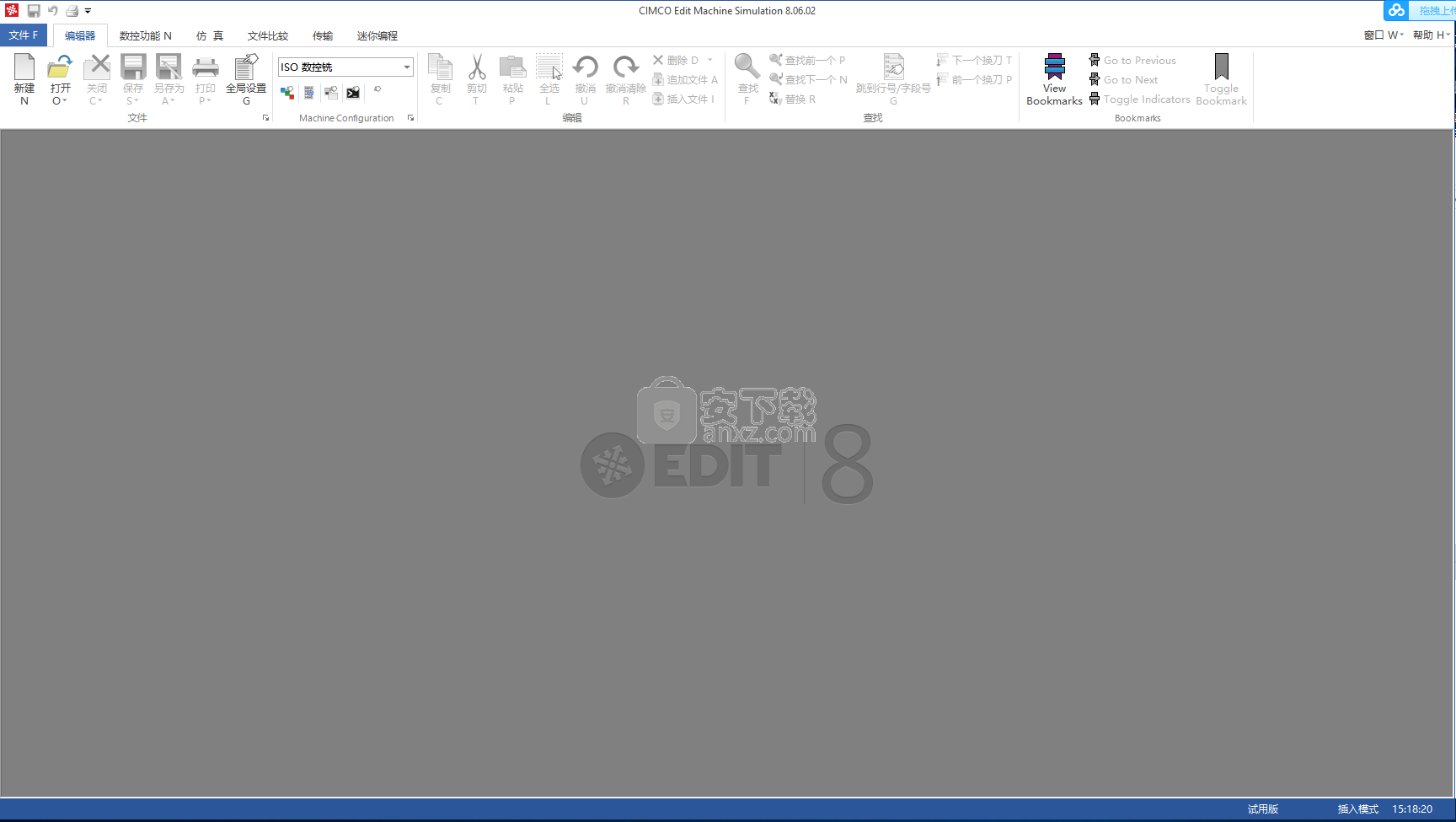The width and height of the screenshot is (1456, 822).
Task: Click the 撤消 undo icon
Action: (586, 67)
